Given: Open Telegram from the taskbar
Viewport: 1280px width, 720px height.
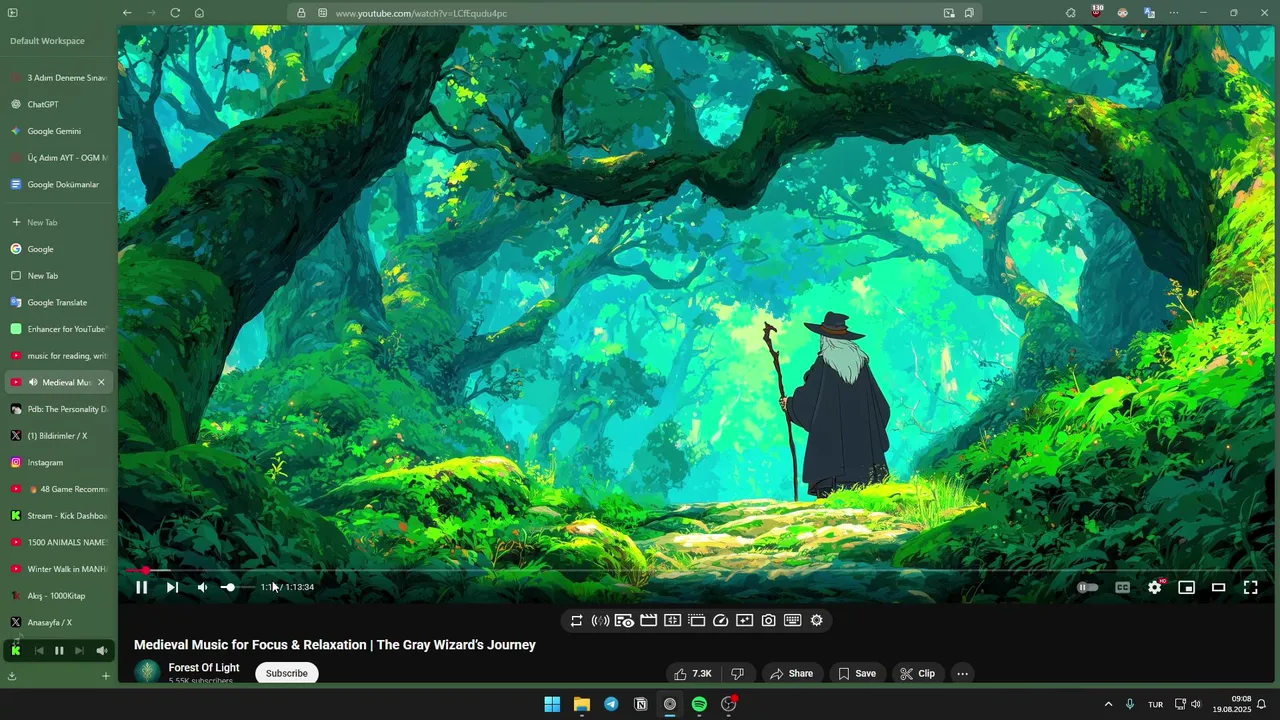Looking at the screenshot, I should [x=611, y=704].
